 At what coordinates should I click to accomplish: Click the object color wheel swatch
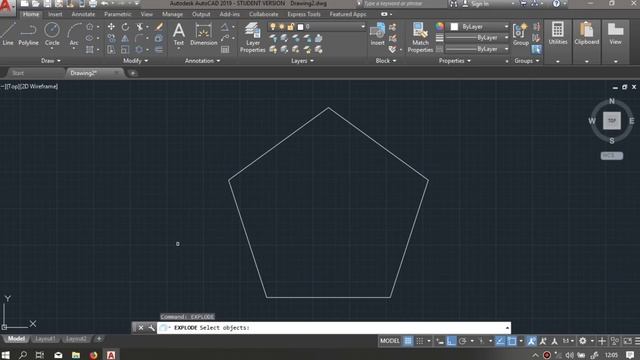(x=439, y=27)
